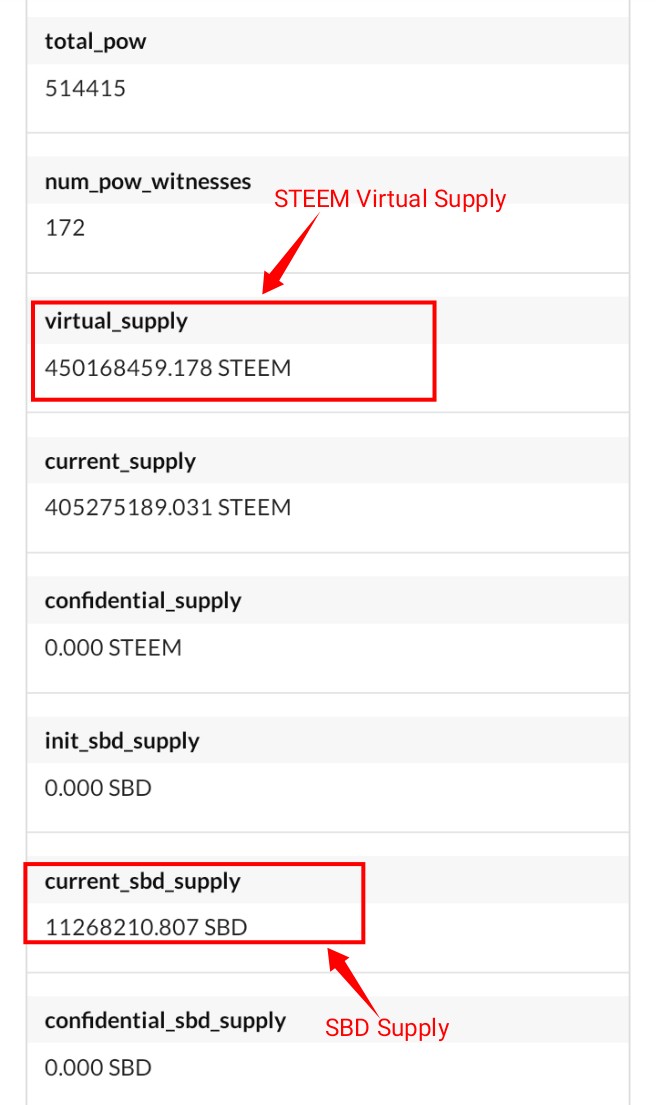The width and height of the screenshot is (656, 1105).
Task: Select the 172 witnesses value
Action: pyautogui.click(x=65, y=228)
